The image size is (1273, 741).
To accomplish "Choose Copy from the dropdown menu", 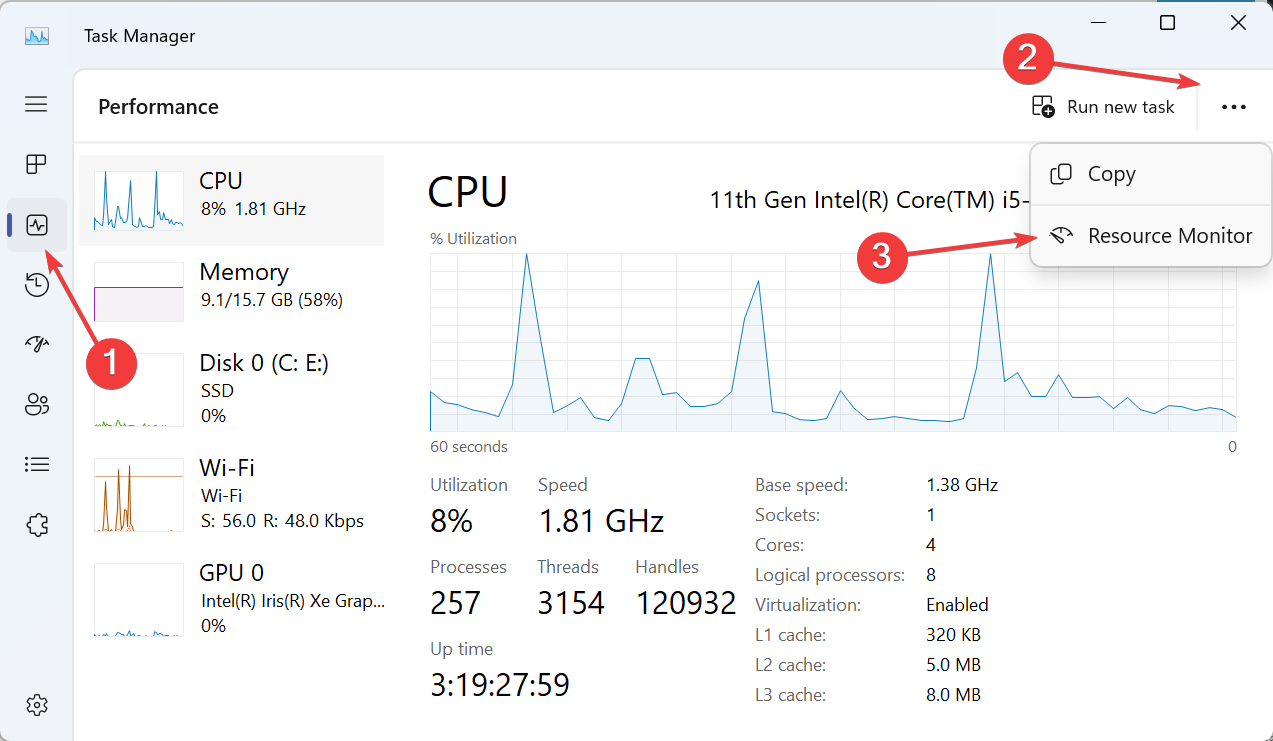I will click(1150, 174).
